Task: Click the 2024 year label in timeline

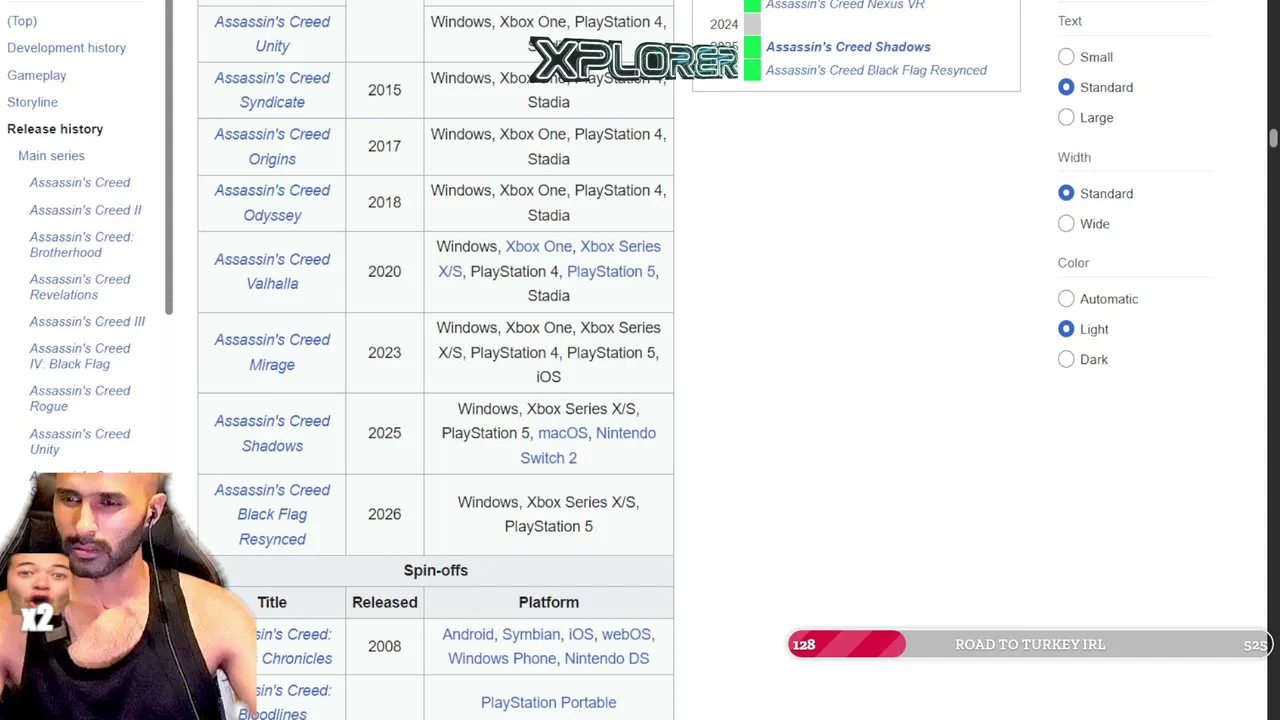Action: point(724,24)
